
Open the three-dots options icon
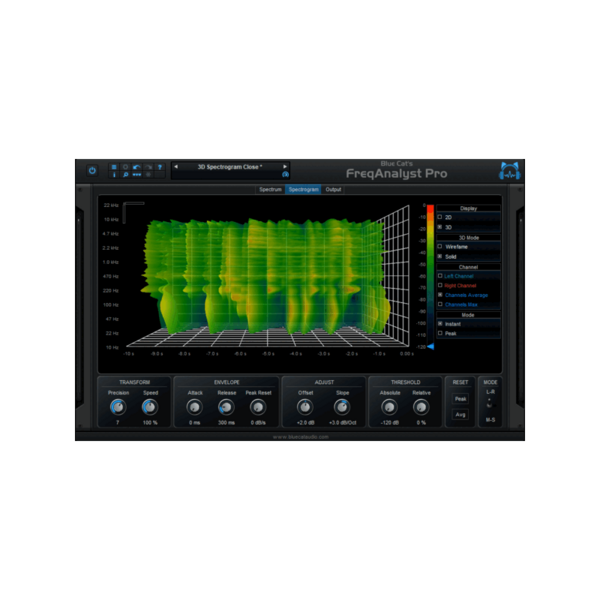coord(137,174)
